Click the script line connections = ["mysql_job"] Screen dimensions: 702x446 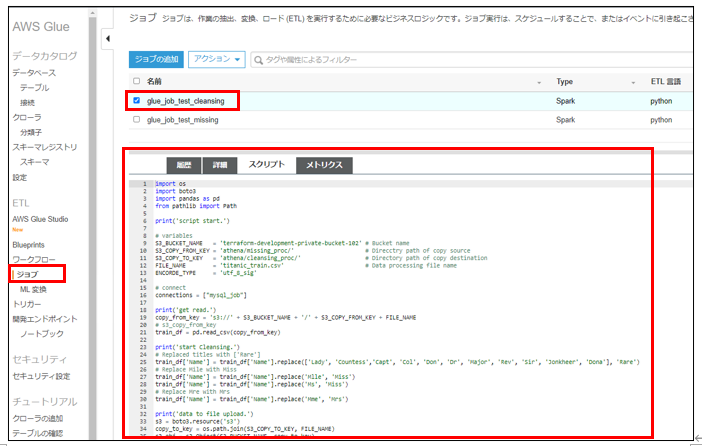(x=201, y=295)
